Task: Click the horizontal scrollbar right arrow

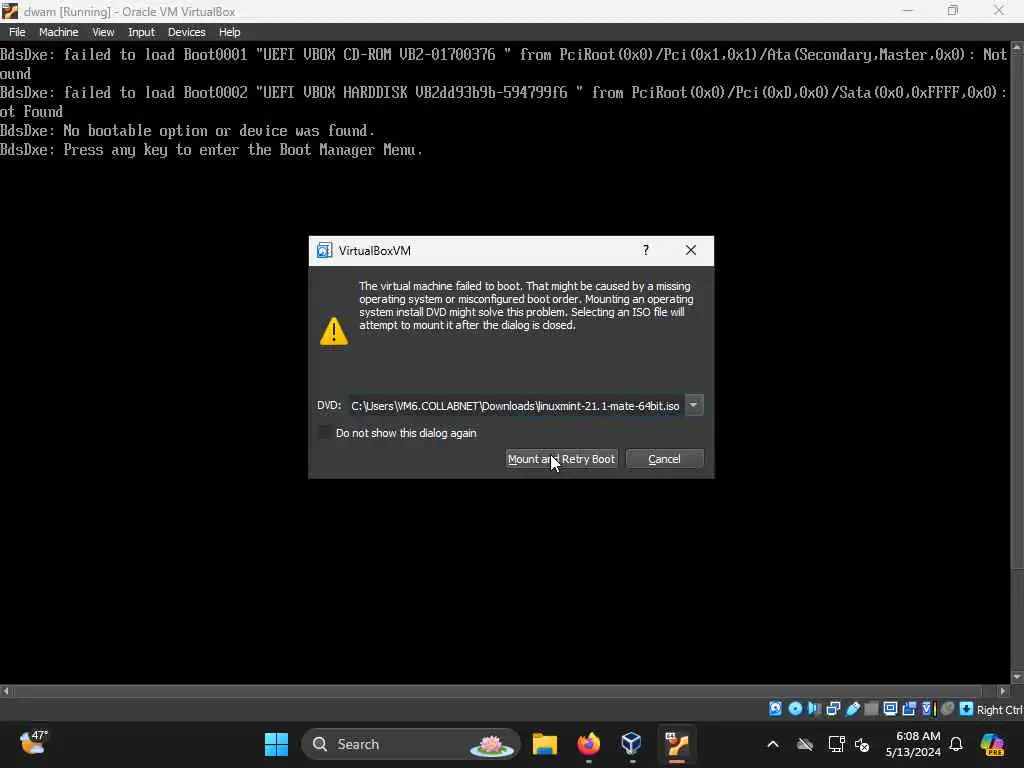Action: pyautogui.click(x=1004, y=690)
